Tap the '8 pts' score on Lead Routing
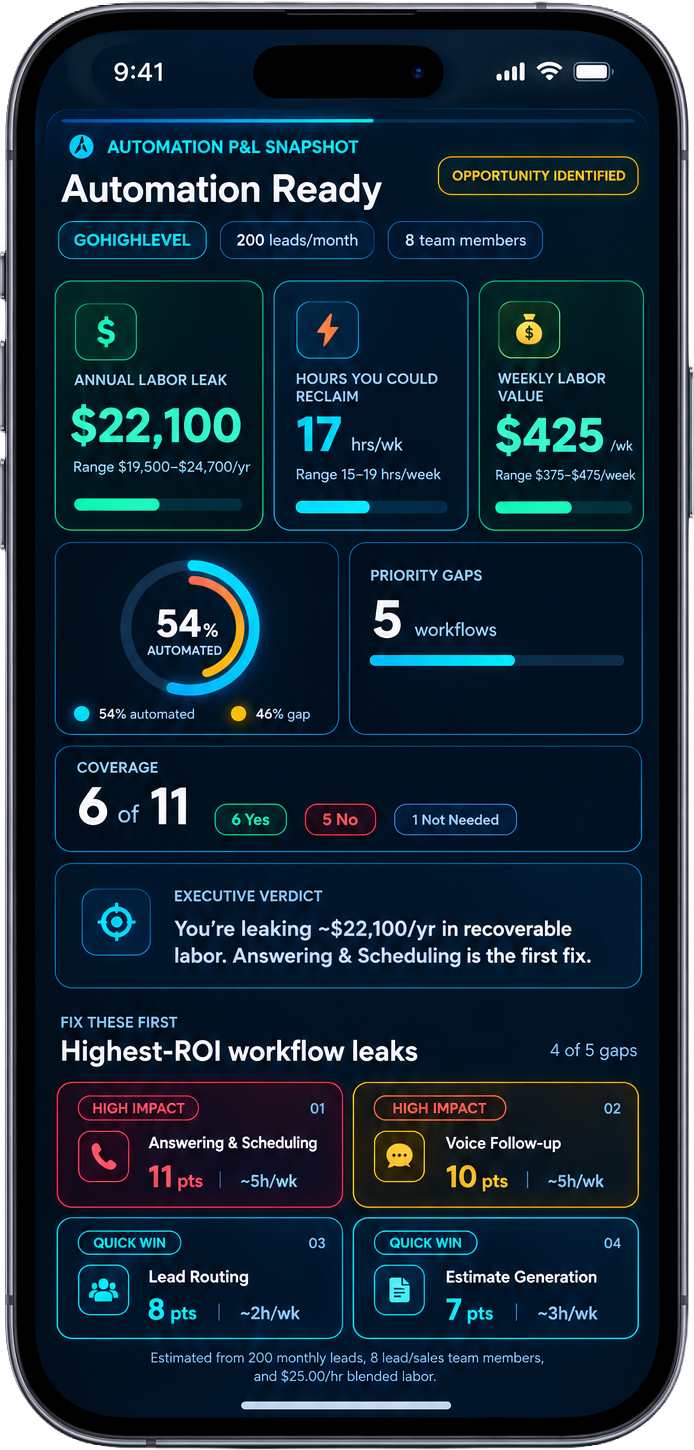The height and width of the screenshot is (1450, 694). pyautogui.click(x=172, y=1311)
